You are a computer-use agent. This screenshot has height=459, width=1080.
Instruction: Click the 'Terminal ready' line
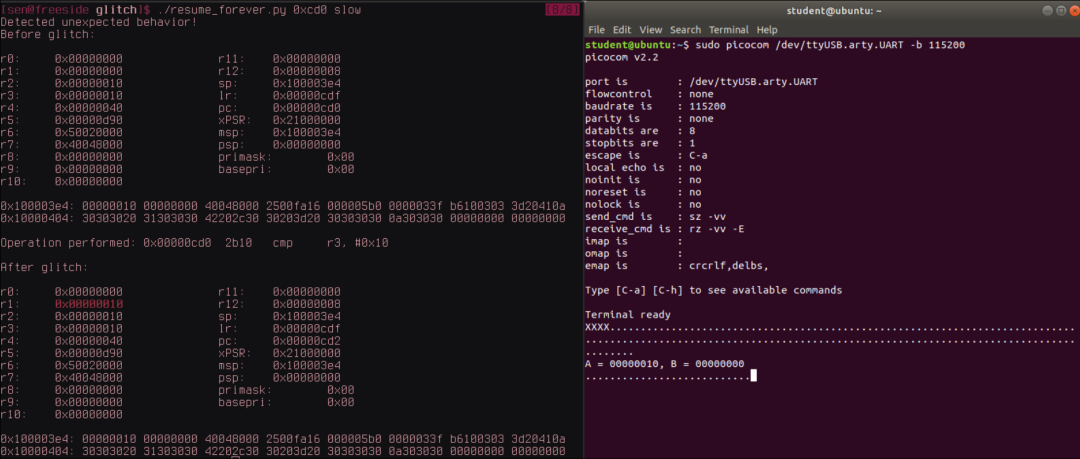(x=627, y=315)
